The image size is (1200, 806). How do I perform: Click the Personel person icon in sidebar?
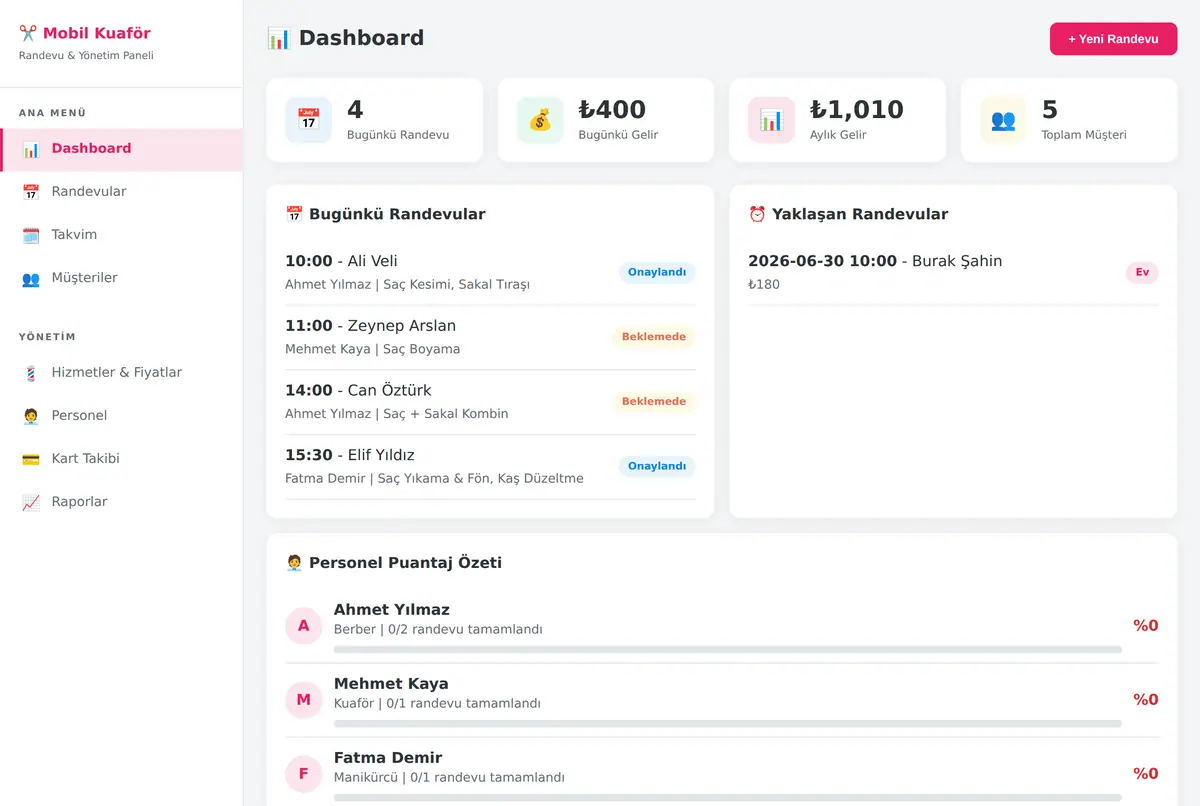coord(31,417)
